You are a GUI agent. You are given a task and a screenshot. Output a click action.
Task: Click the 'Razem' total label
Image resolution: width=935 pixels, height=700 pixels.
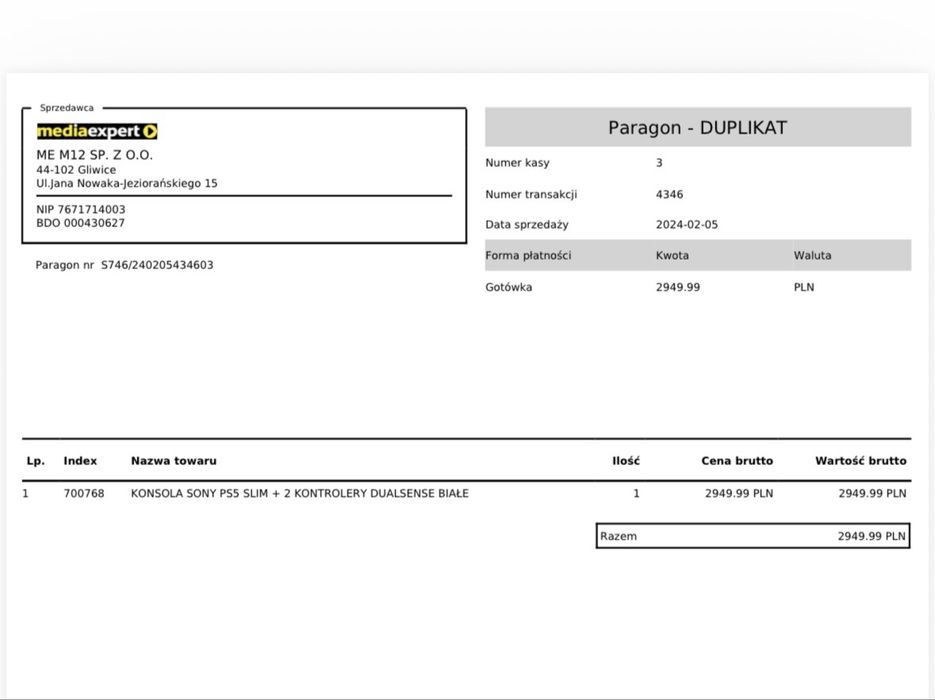(x=618, y=536)
